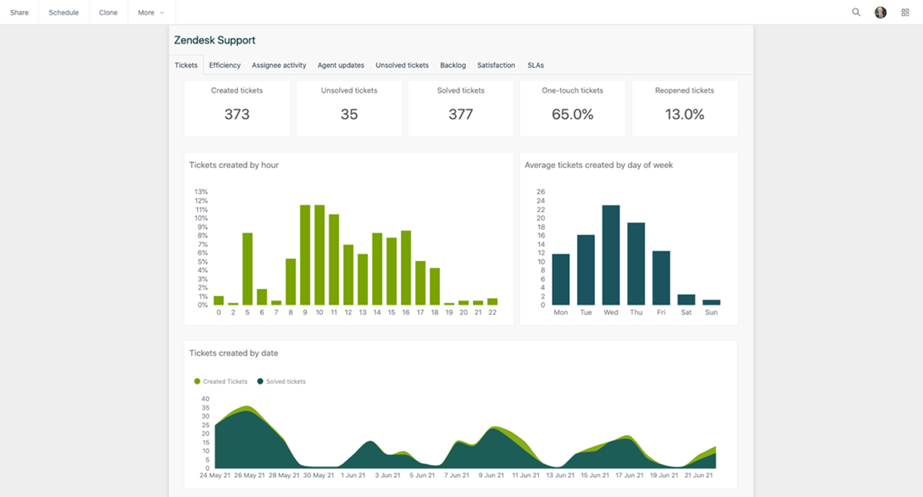The width and height of the screenshot is (923, 497).
Task: Open the Assignee activity tab
Action: [279, 65]
